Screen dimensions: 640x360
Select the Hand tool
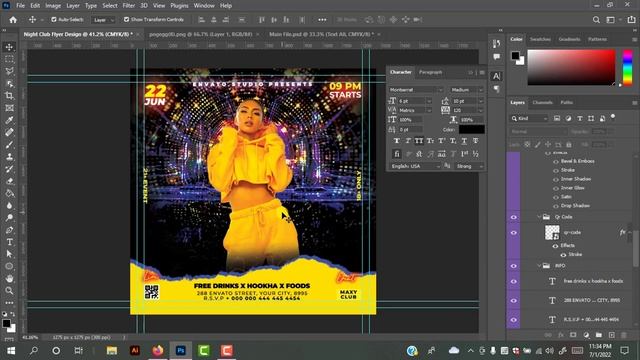coord(9,278)
